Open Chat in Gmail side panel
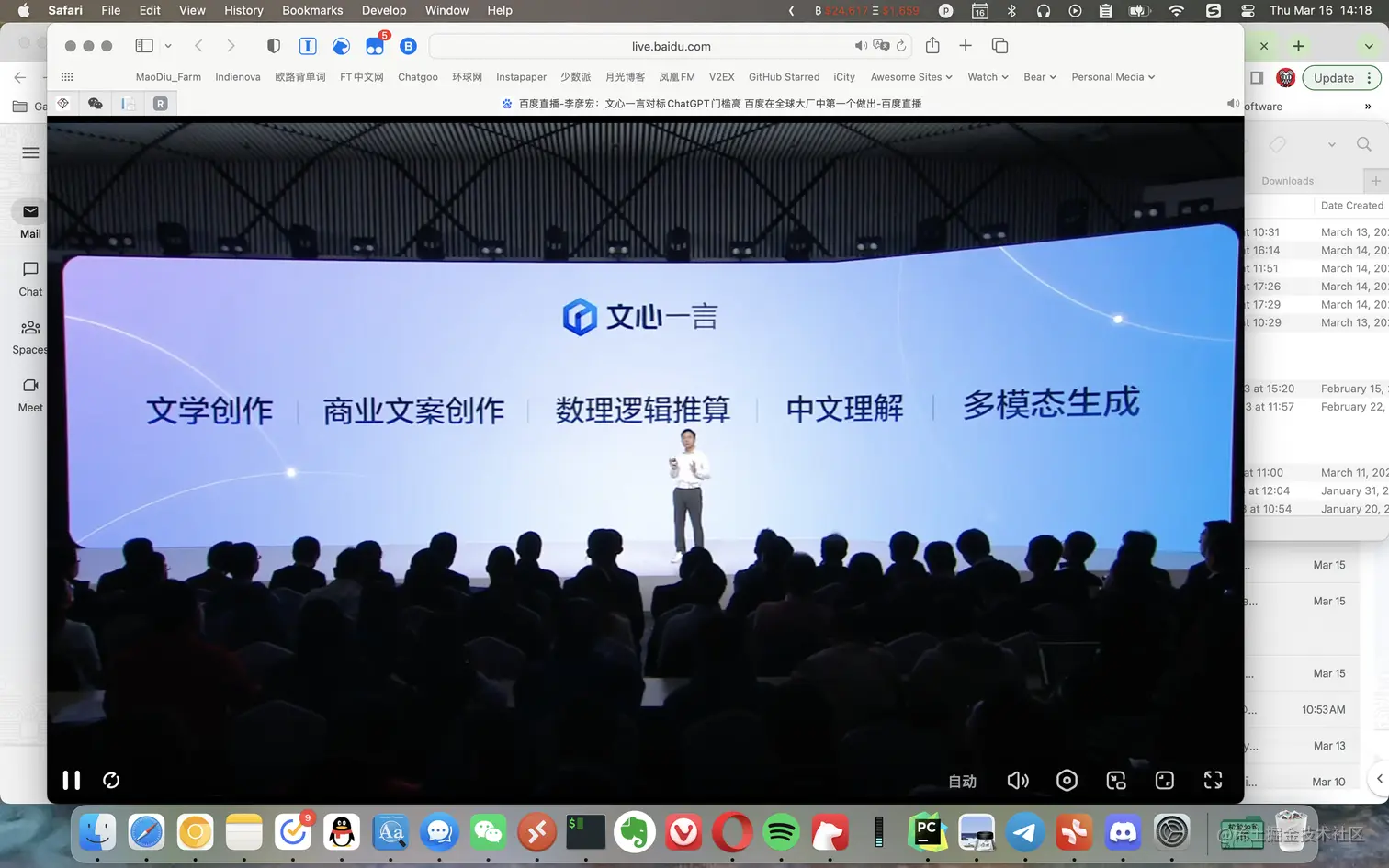 point(30,278)
